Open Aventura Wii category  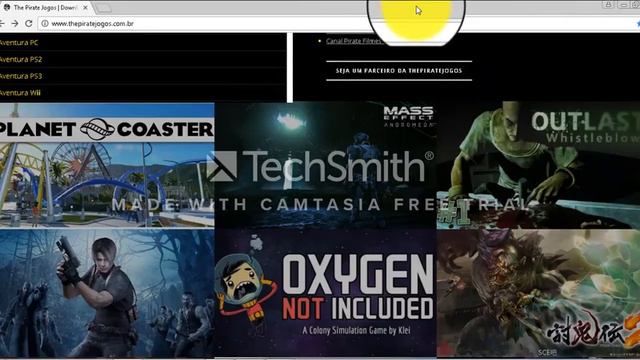20,93
